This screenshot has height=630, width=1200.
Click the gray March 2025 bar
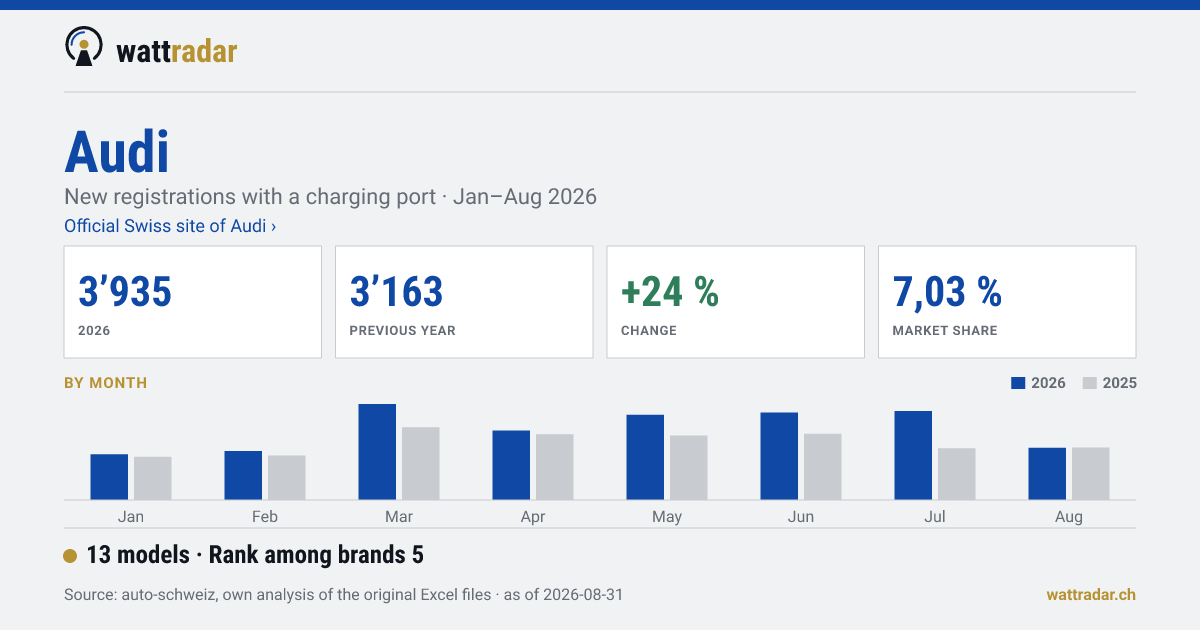pyautogui.click(x=421, y=463)
